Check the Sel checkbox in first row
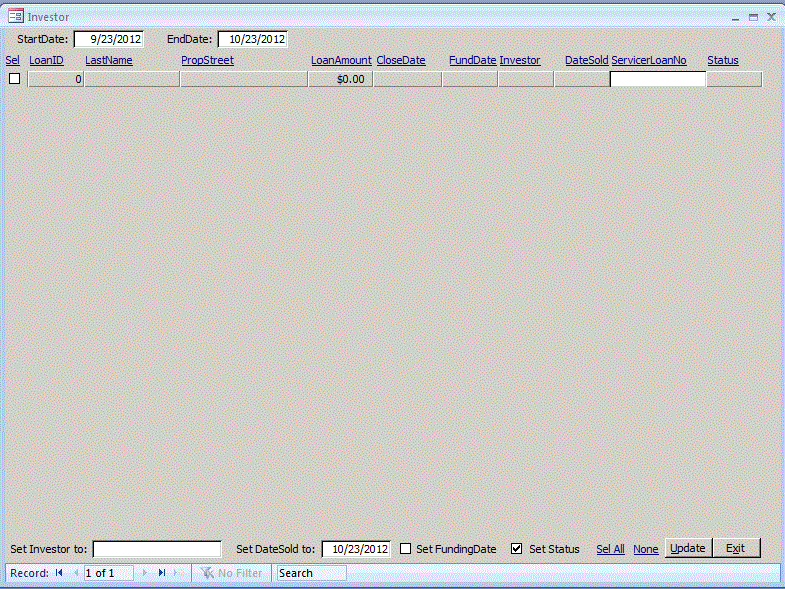 (14, 79)
